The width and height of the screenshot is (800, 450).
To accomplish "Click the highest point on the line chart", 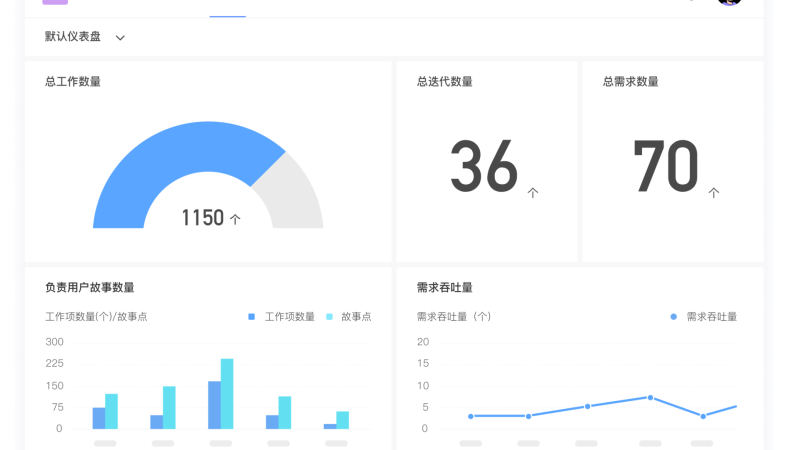I will tap(650, 397).
